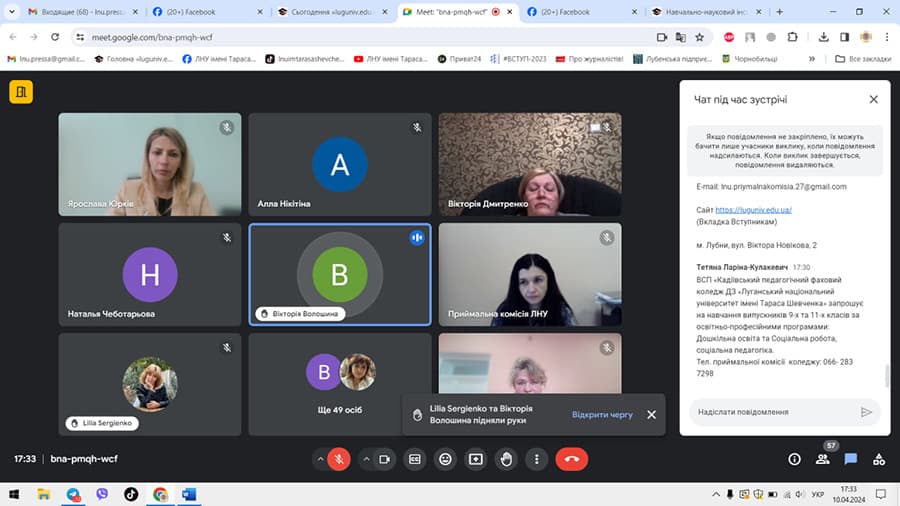
Task: Click the present screen button
Action: point(476,459)
